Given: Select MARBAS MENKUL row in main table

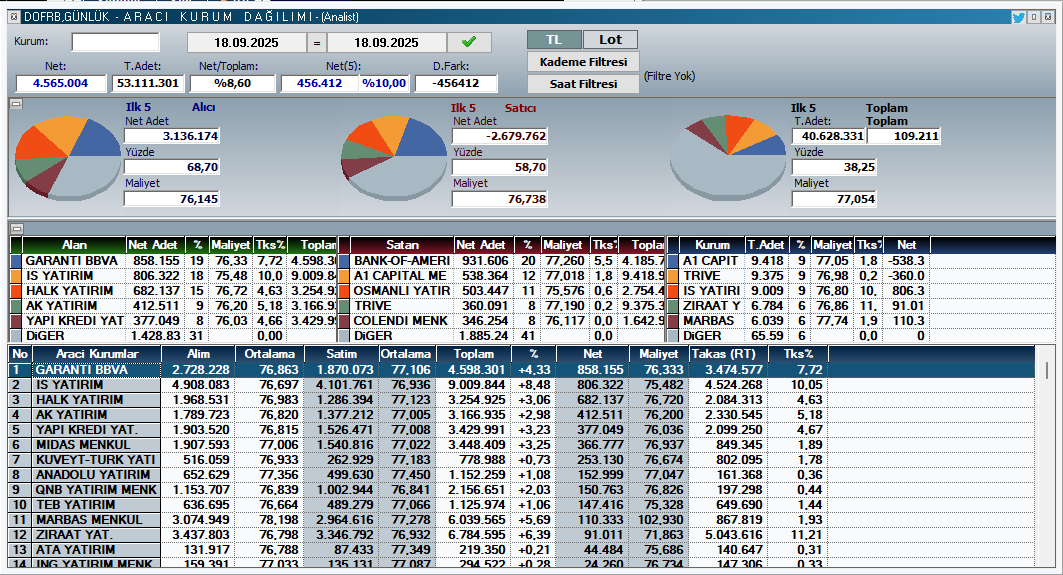Looking at the screenshot, I should pyautogui.click(x=521, y=519).
